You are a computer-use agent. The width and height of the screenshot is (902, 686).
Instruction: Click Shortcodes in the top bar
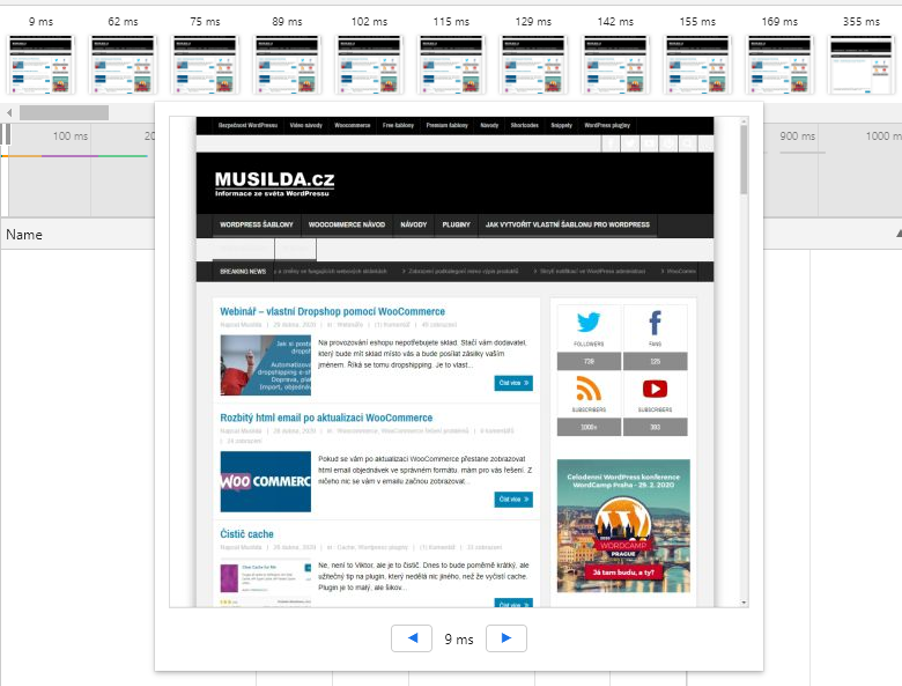pos(525,125)
